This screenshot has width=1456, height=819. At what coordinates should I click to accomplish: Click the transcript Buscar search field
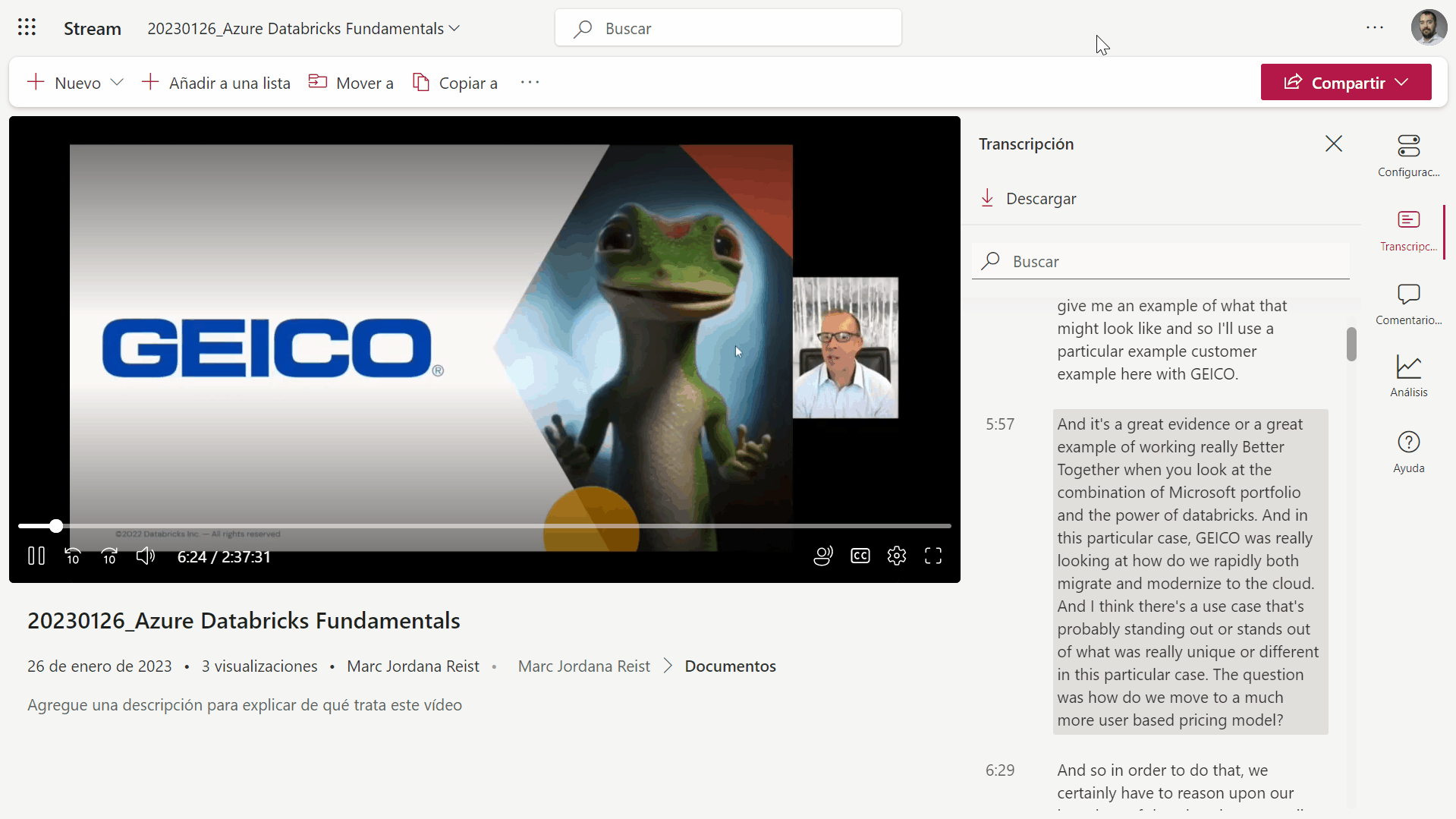[x=1161, y=262]
